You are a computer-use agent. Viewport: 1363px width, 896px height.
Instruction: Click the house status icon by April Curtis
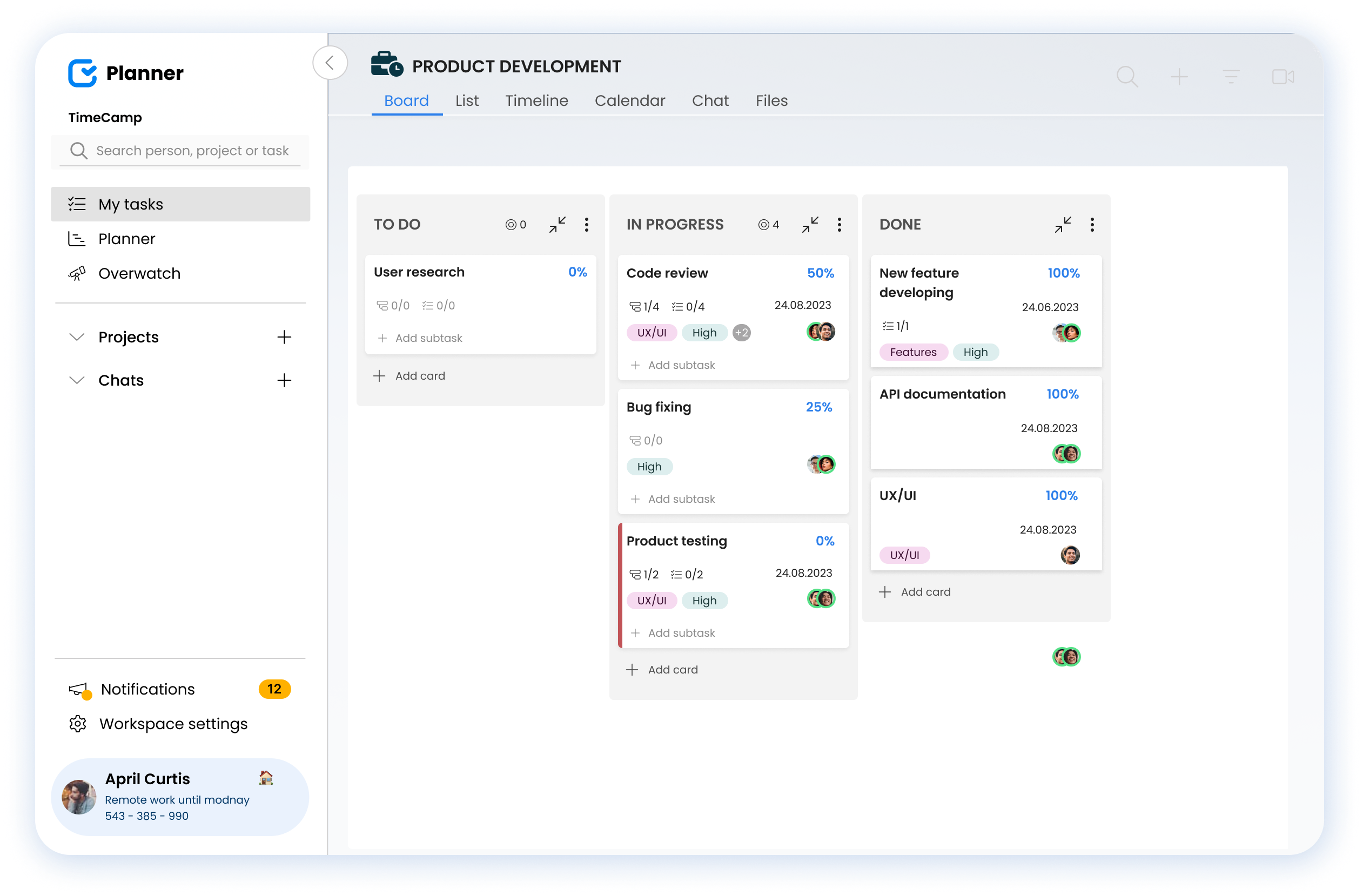pos(266,778)
